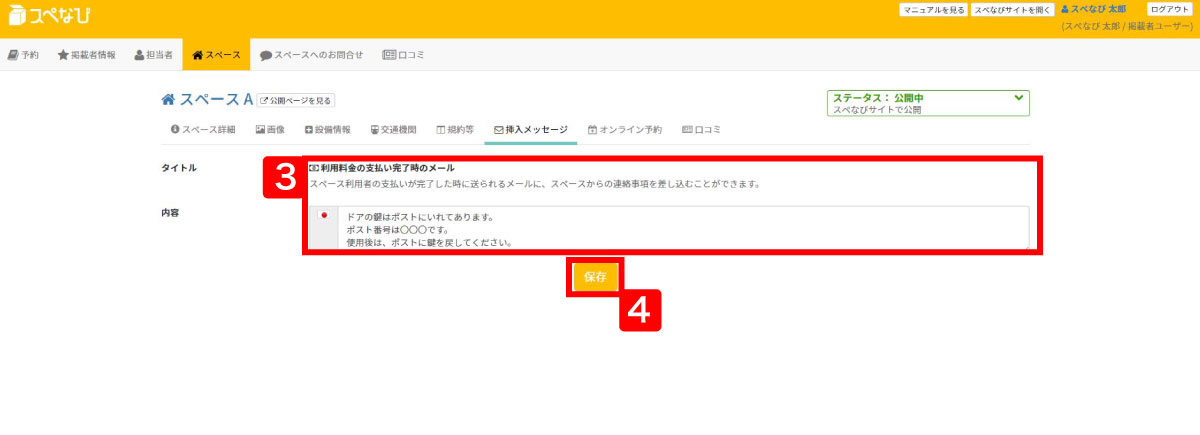Viewport: 1200px width, 435px height.
Task: Open the スペース menu
Action: coord(216,55)
